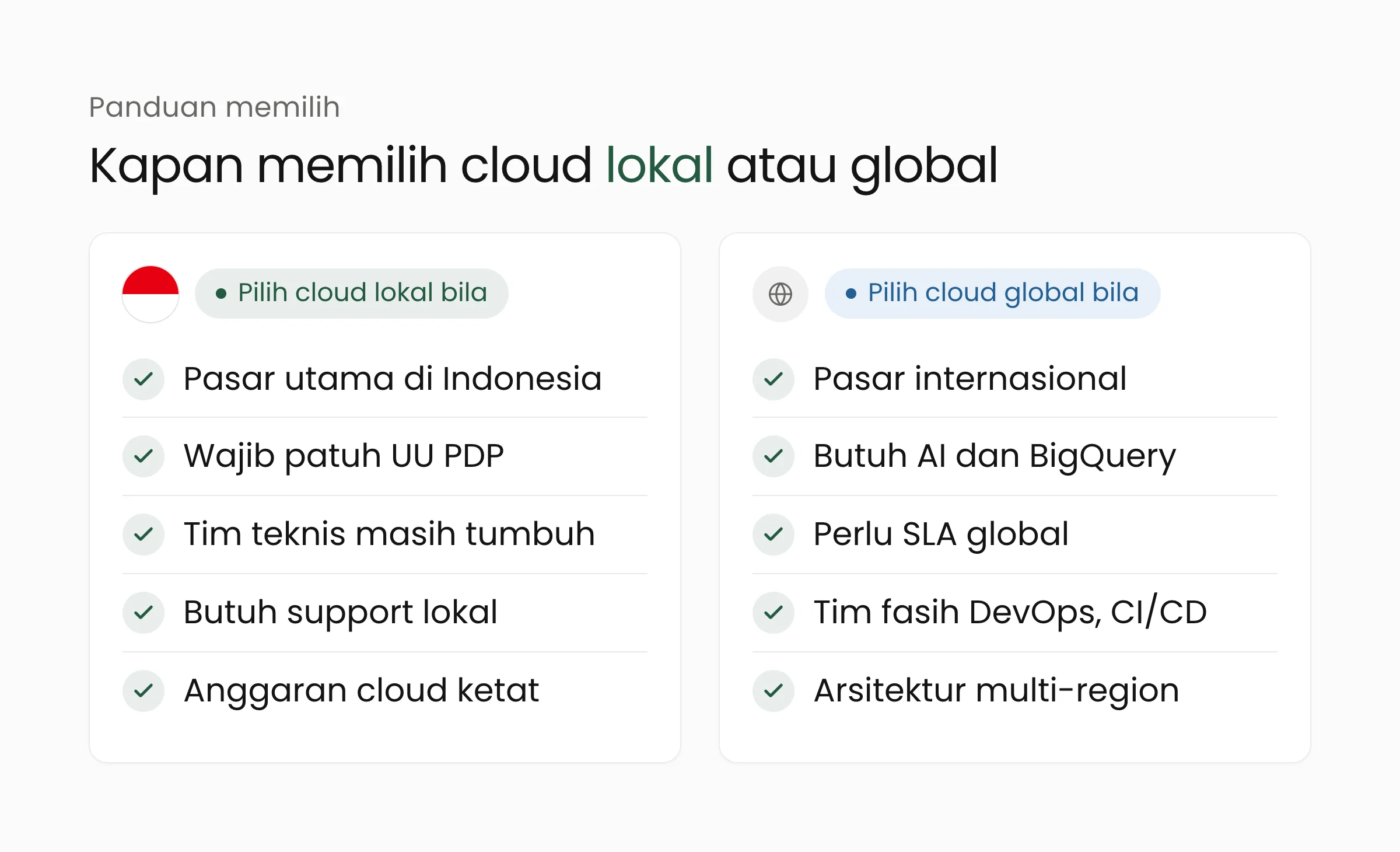Image resolution: width=1400 pixels, height=852 pixels.
Task: Click the Panduan memilih subtitle
Action: 215,107
